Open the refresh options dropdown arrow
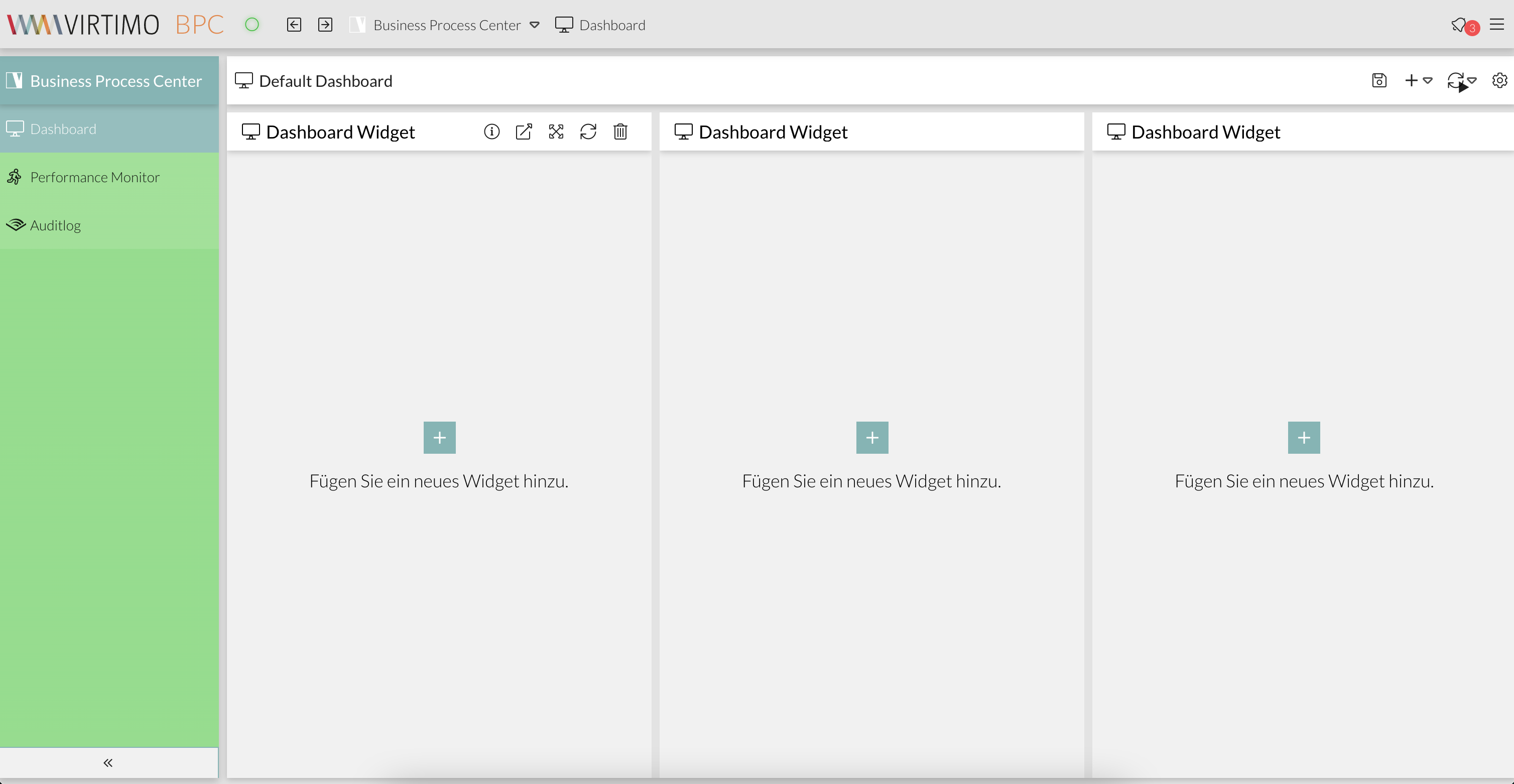The width and height of the screenshot is (1514, 784). 1473,82
